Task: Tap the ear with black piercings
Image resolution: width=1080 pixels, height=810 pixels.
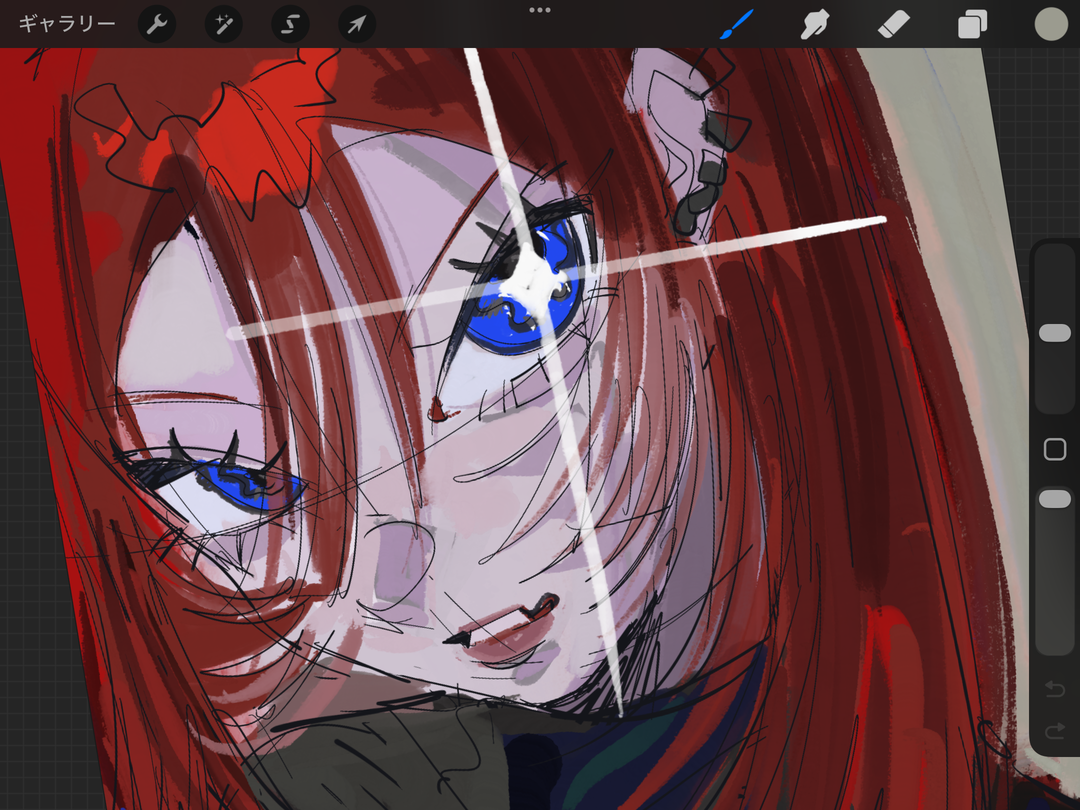Action: (x=690, y=150)
